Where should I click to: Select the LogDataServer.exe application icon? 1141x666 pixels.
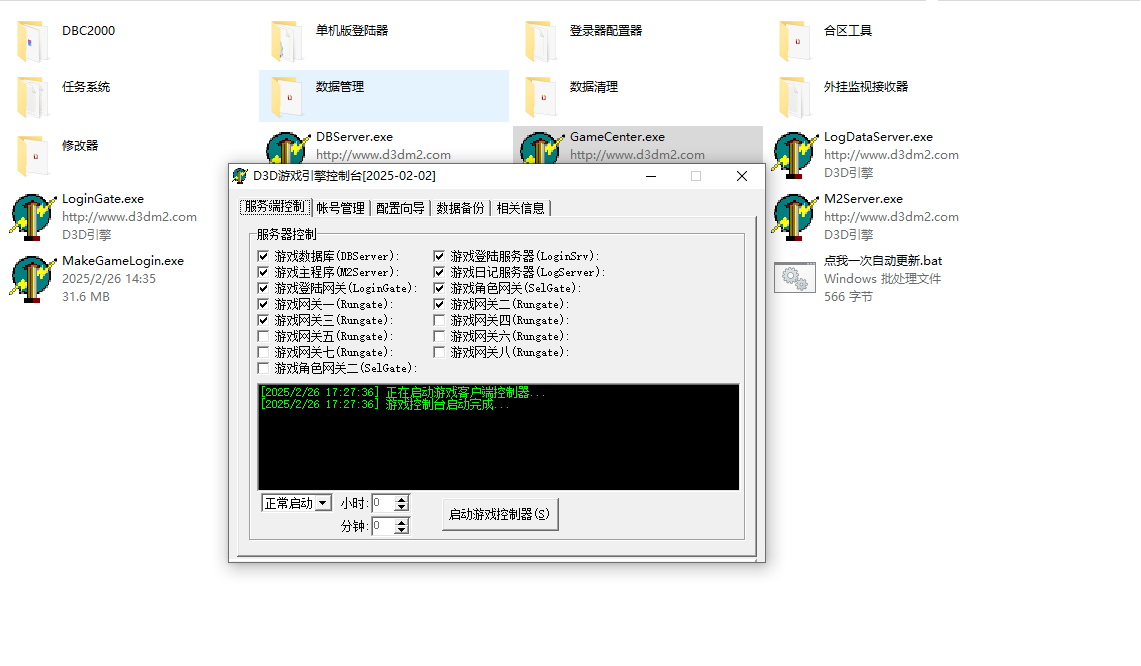795,155
